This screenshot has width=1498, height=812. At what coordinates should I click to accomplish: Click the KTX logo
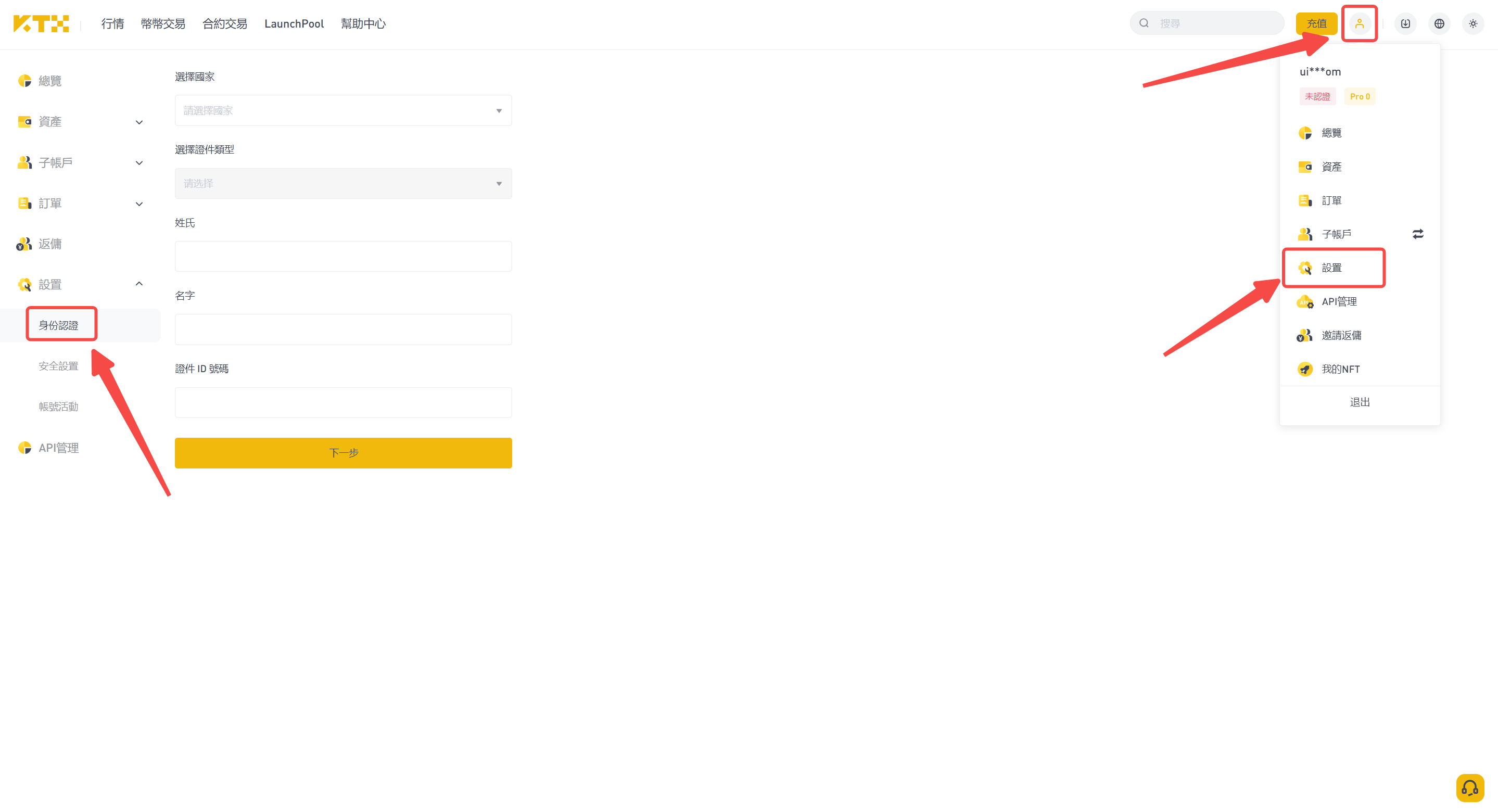[x=41, y=24]
